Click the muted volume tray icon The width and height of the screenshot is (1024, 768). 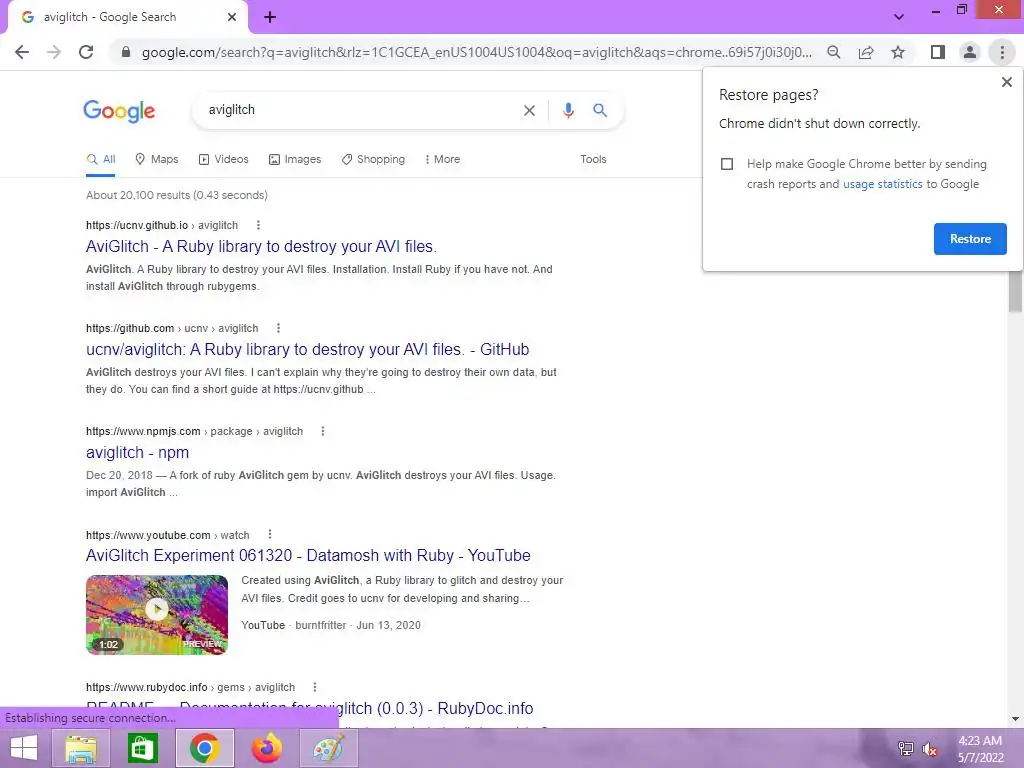[929, 748]
